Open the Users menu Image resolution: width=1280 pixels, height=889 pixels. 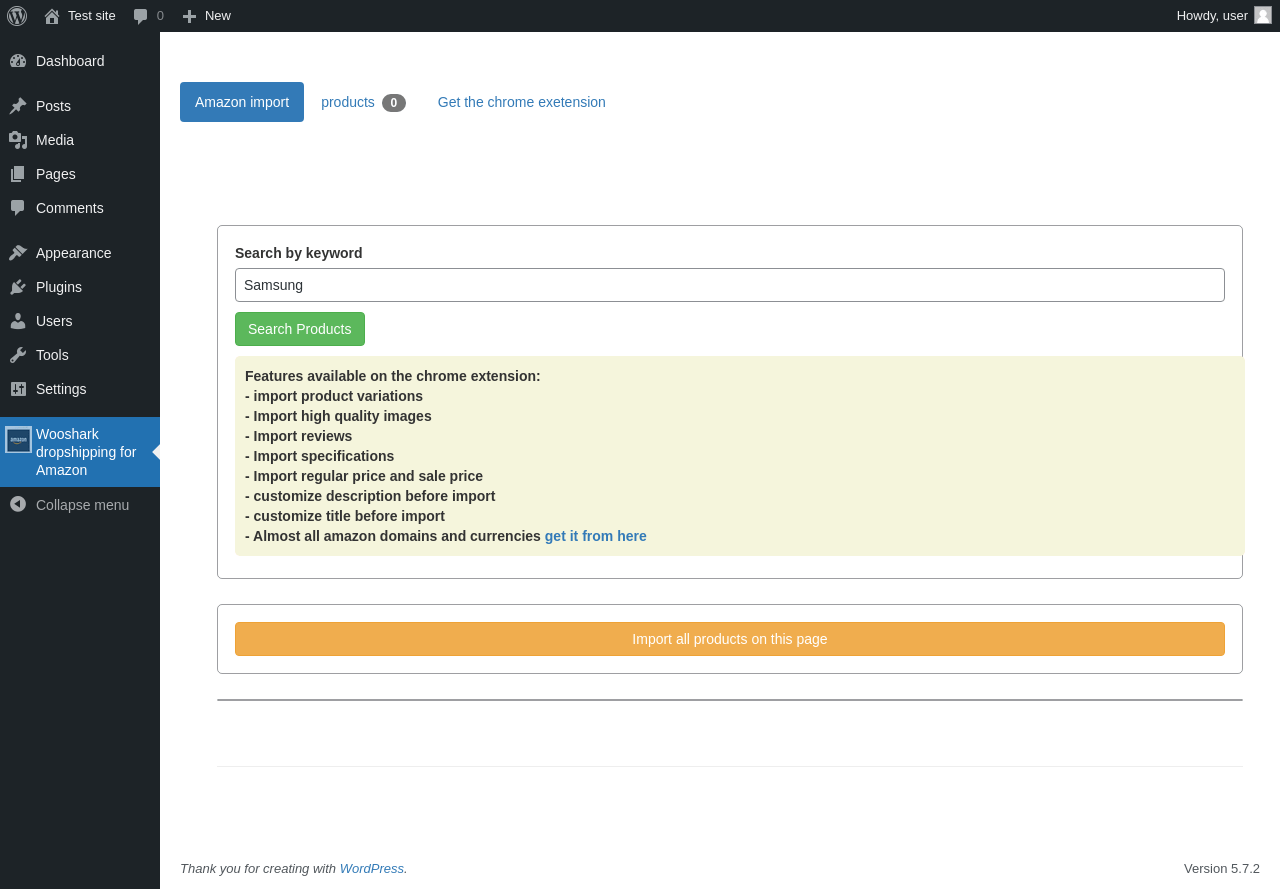pos(80,321)
